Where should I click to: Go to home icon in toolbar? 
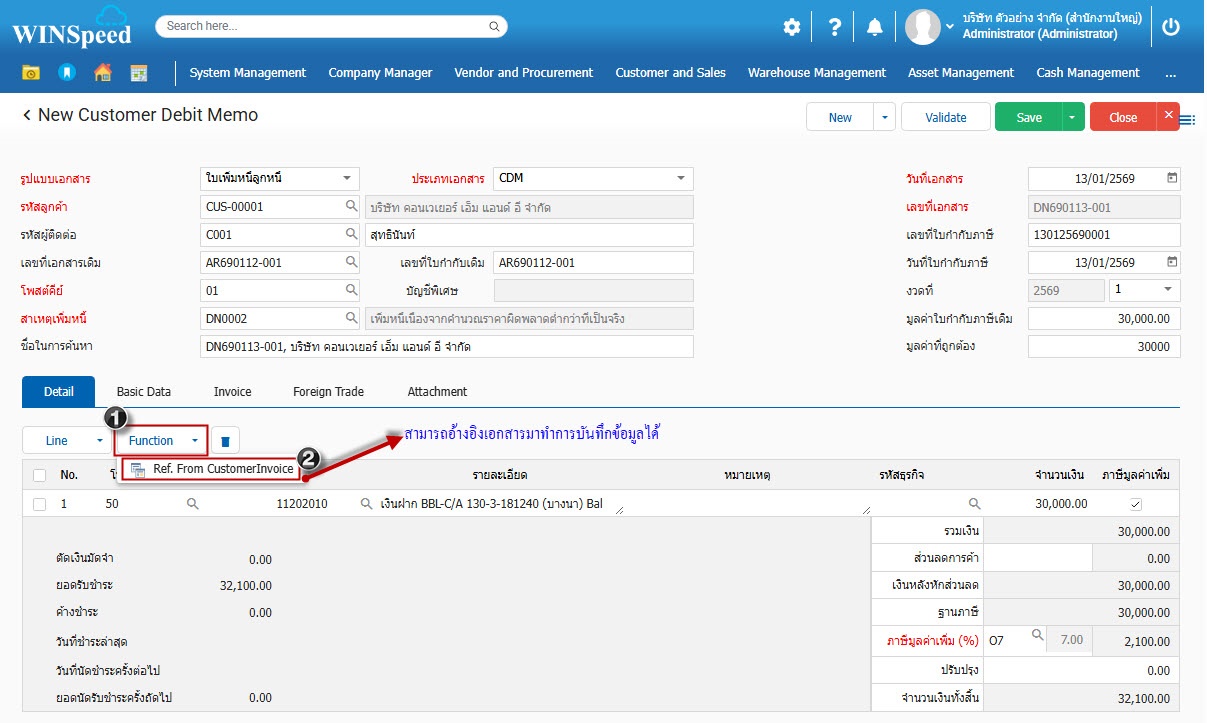click(x=102, y=73)
